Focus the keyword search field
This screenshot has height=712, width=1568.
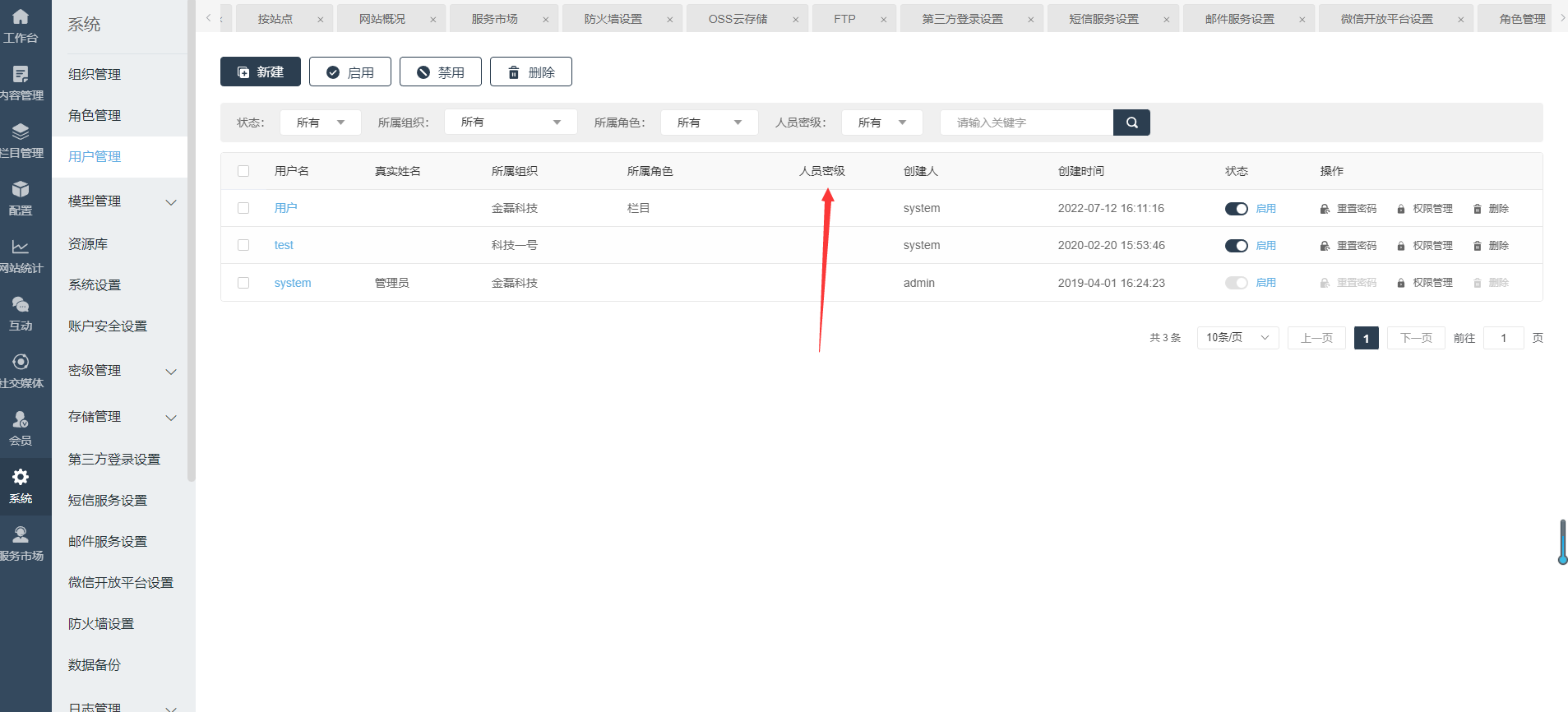tap(1027, 123)
